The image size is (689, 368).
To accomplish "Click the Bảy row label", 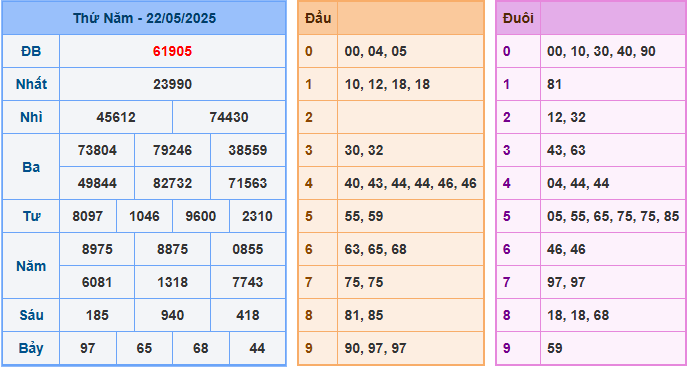I will (31, 349).
